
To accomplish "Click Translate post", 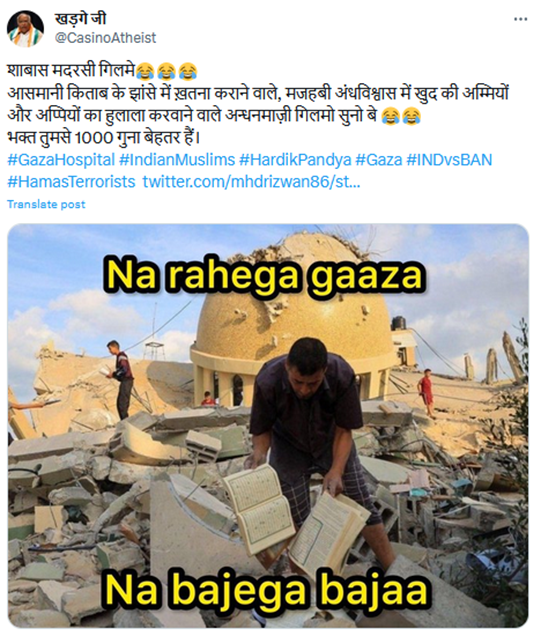I will pyautogui.click(x=46, y=204).
